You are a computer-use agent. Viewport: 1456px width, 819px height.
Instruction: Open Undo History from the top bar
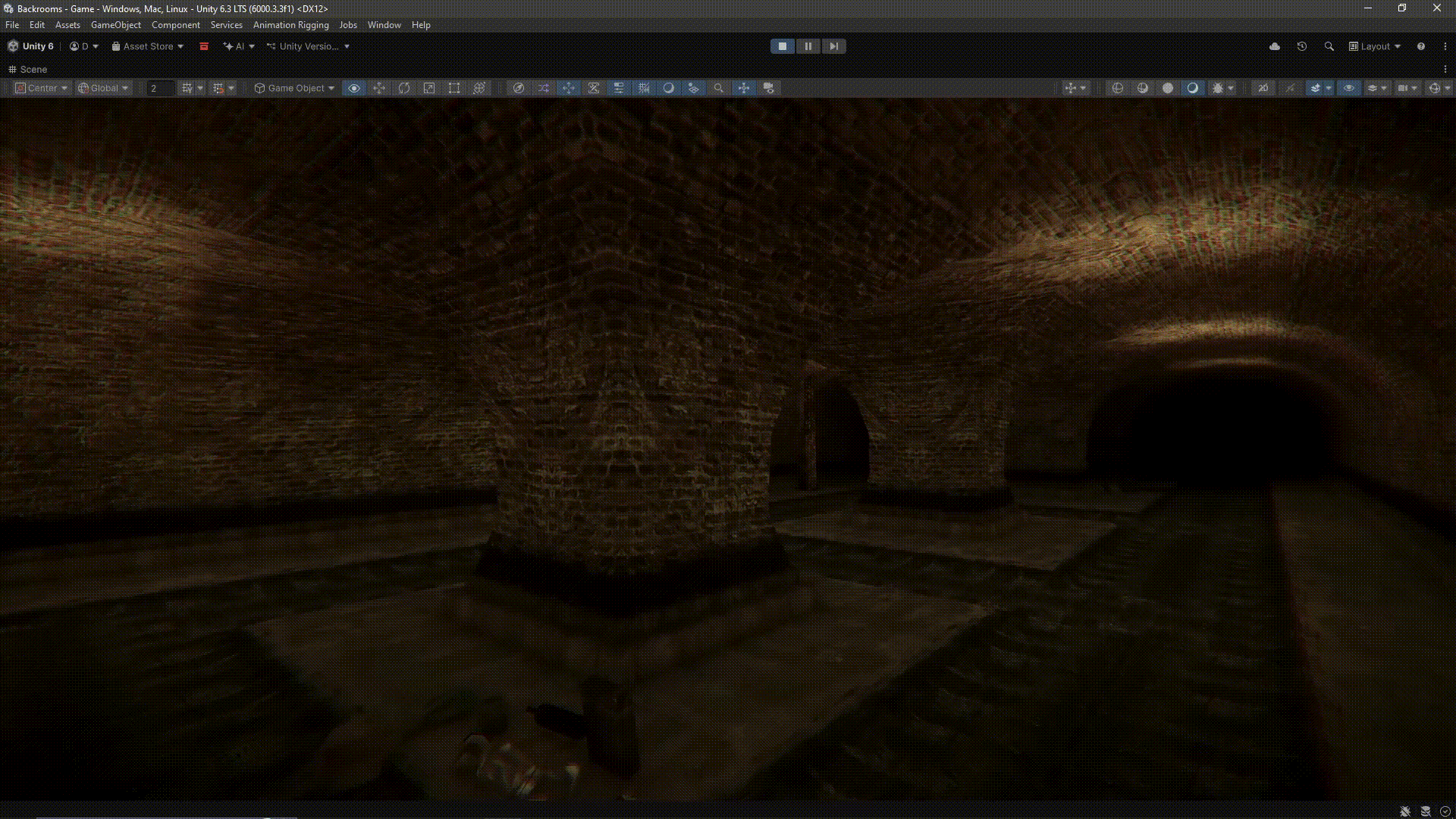[x=1302, y=46]
